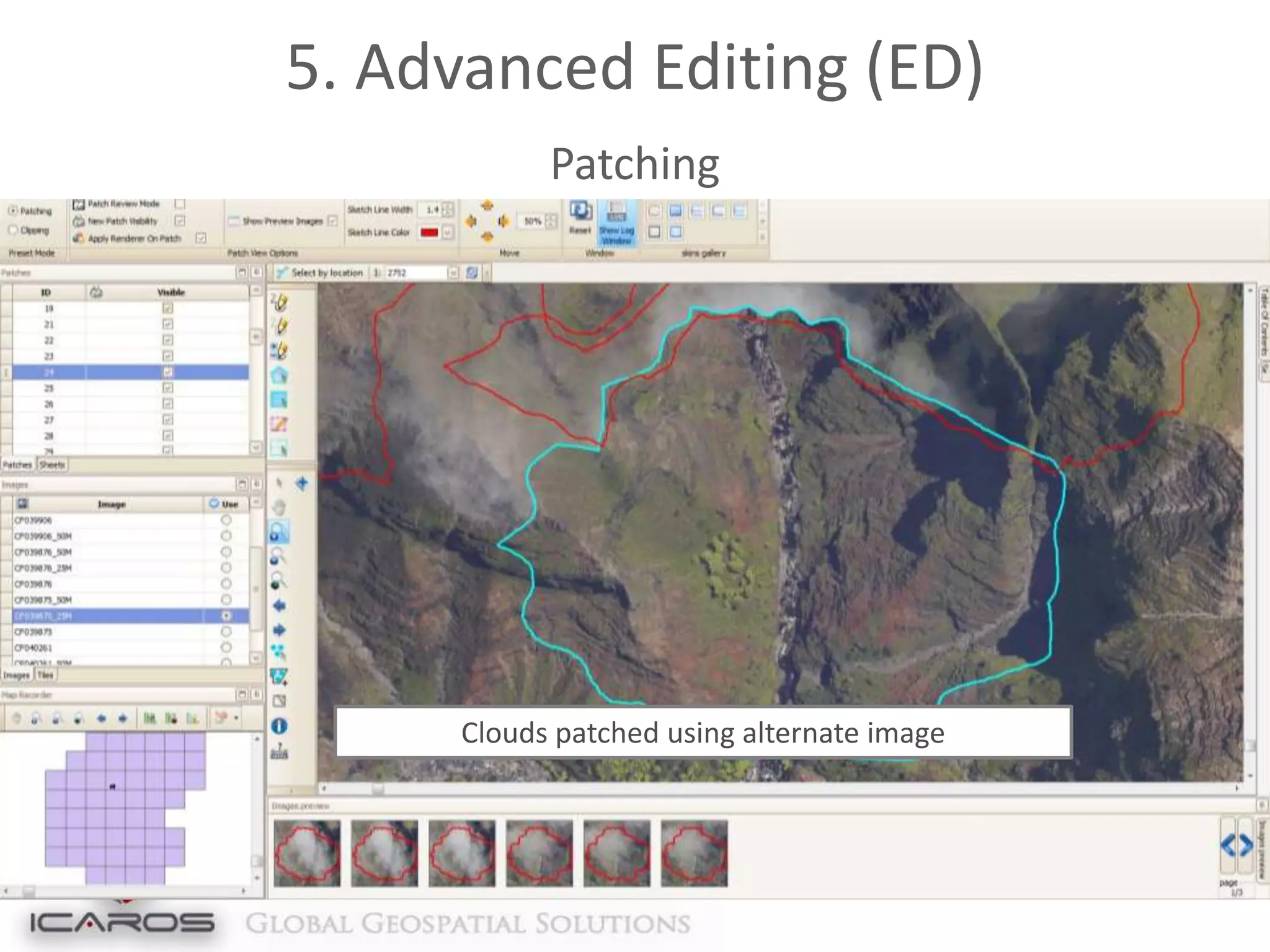Toggle Apply Renderer On Patch checkbox
This screenshot has width=1270, height=952.
point(201,238)
